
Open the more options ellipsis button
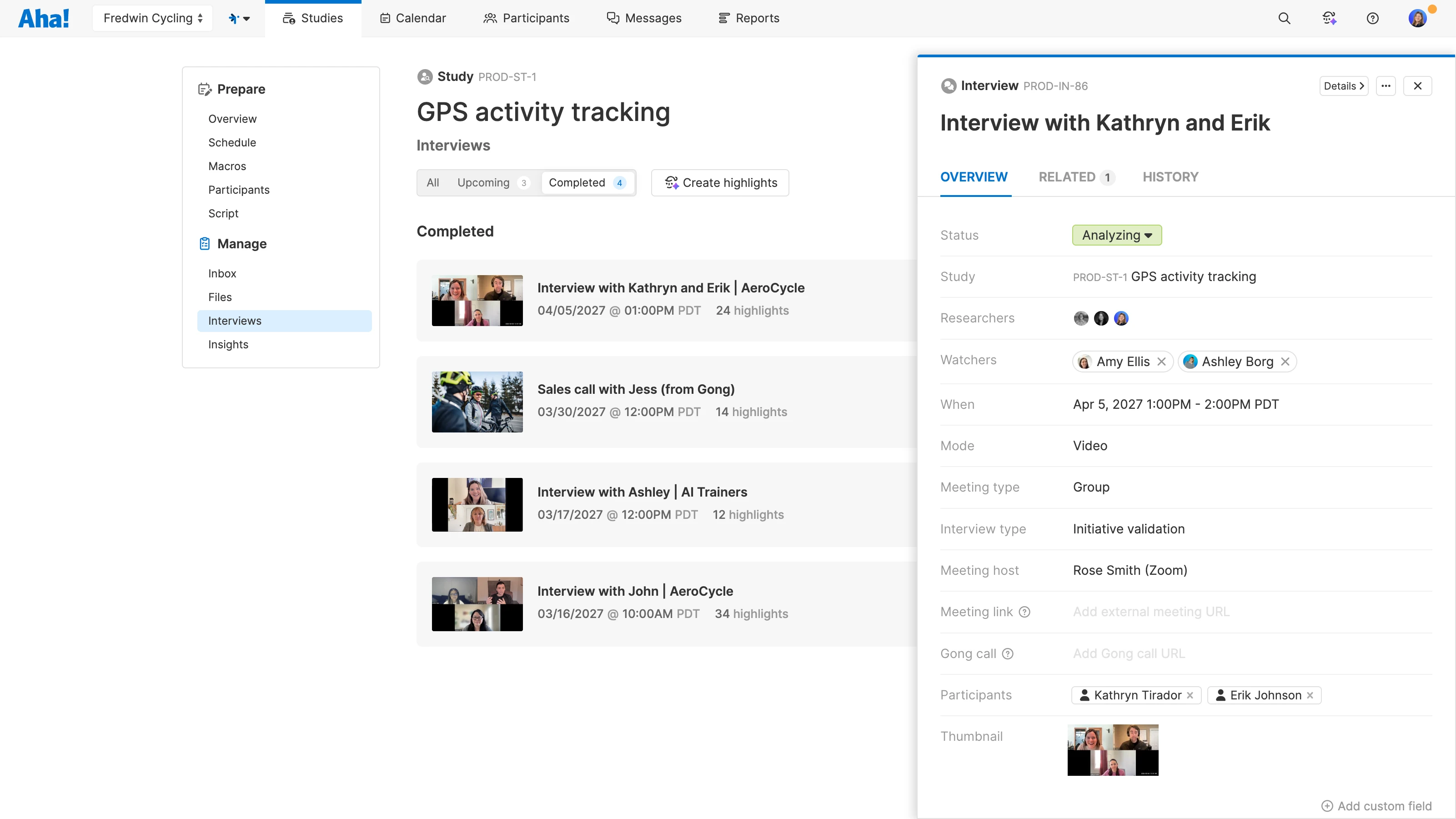1386,86
